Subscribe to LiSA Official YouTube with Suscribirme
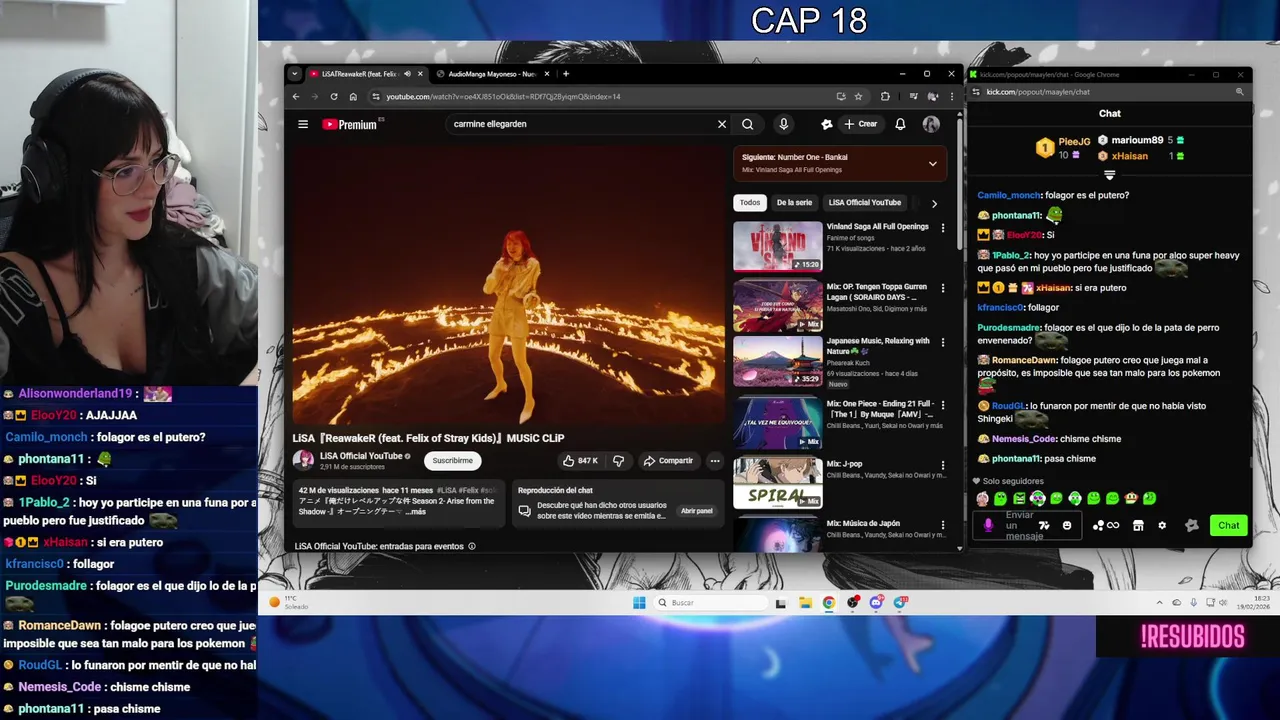The width and height of the screenshot is (1280, 720). [x=452, y=460]
